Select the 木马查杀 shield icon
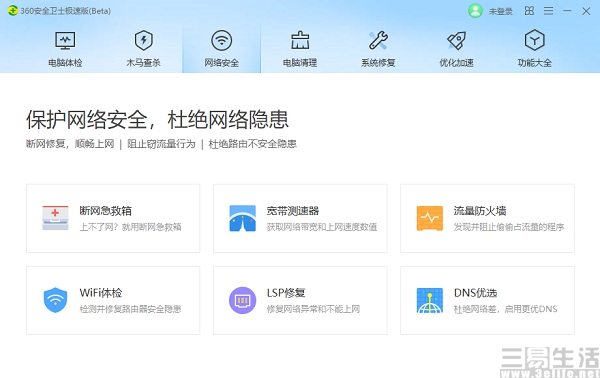This screenshot has width=600, height=378. pyautogui.click(x=143, y=41)
